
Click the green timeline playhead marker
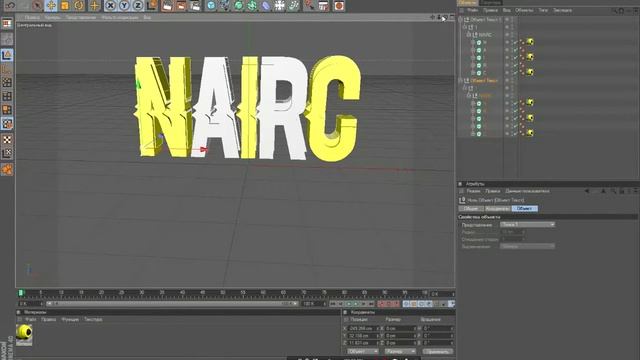click(21, 293)
